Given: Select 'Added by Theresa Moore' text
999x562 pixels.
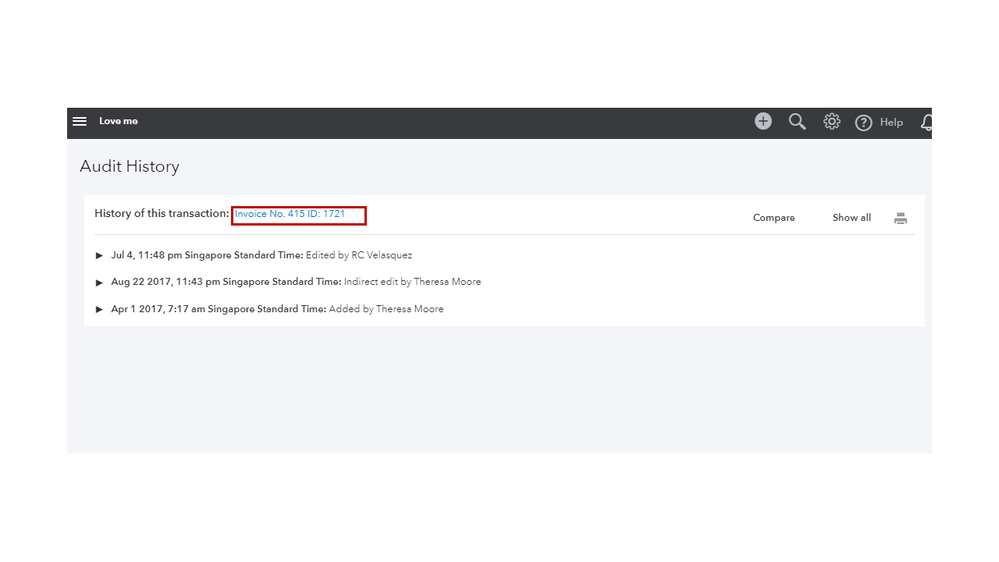Looking at the screenshot, I should [386, 309].
